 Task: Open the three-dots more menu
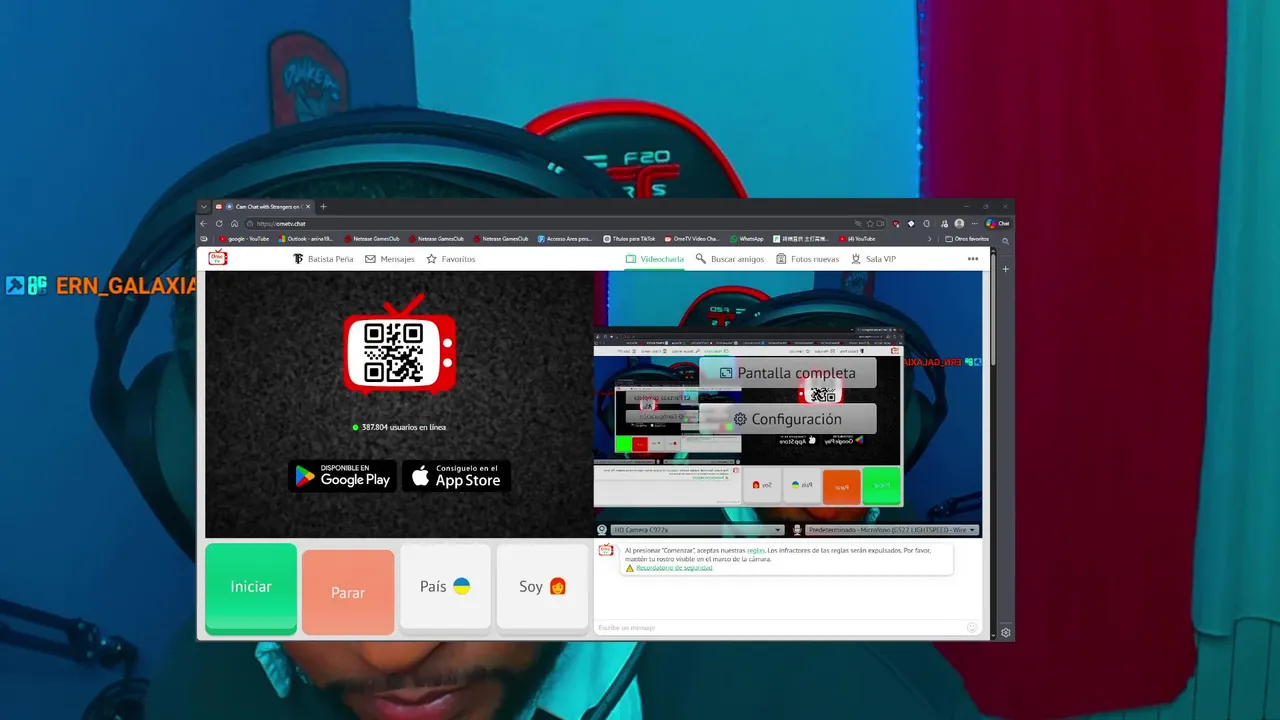click(973, 259)
